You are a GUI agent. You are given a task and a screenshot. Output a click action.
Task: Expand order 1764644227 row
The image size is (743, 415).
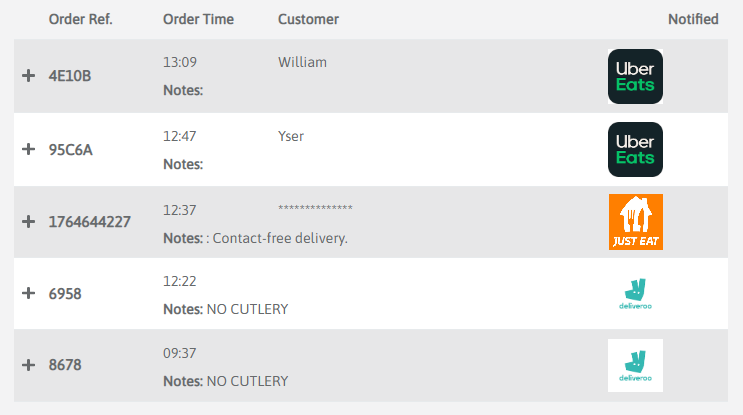(x=29, y=221)
